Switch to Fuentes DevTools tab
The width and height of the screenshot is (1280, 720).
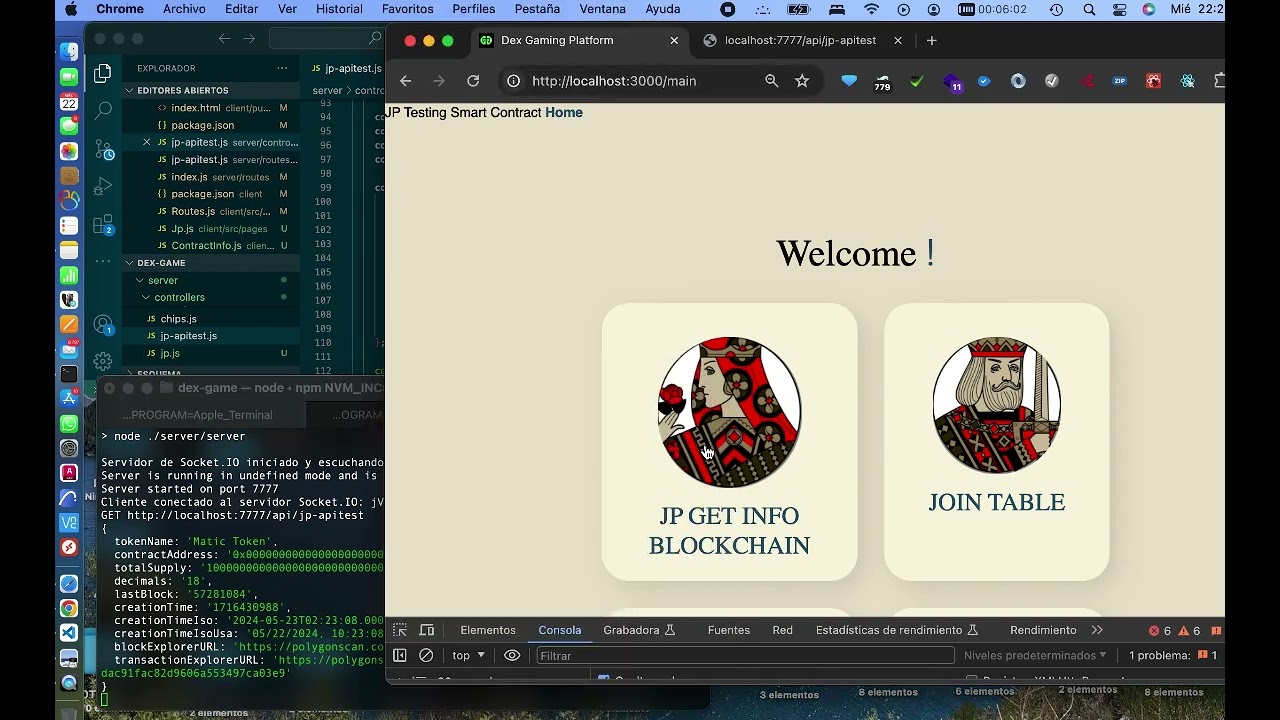(x=729, y=630)
